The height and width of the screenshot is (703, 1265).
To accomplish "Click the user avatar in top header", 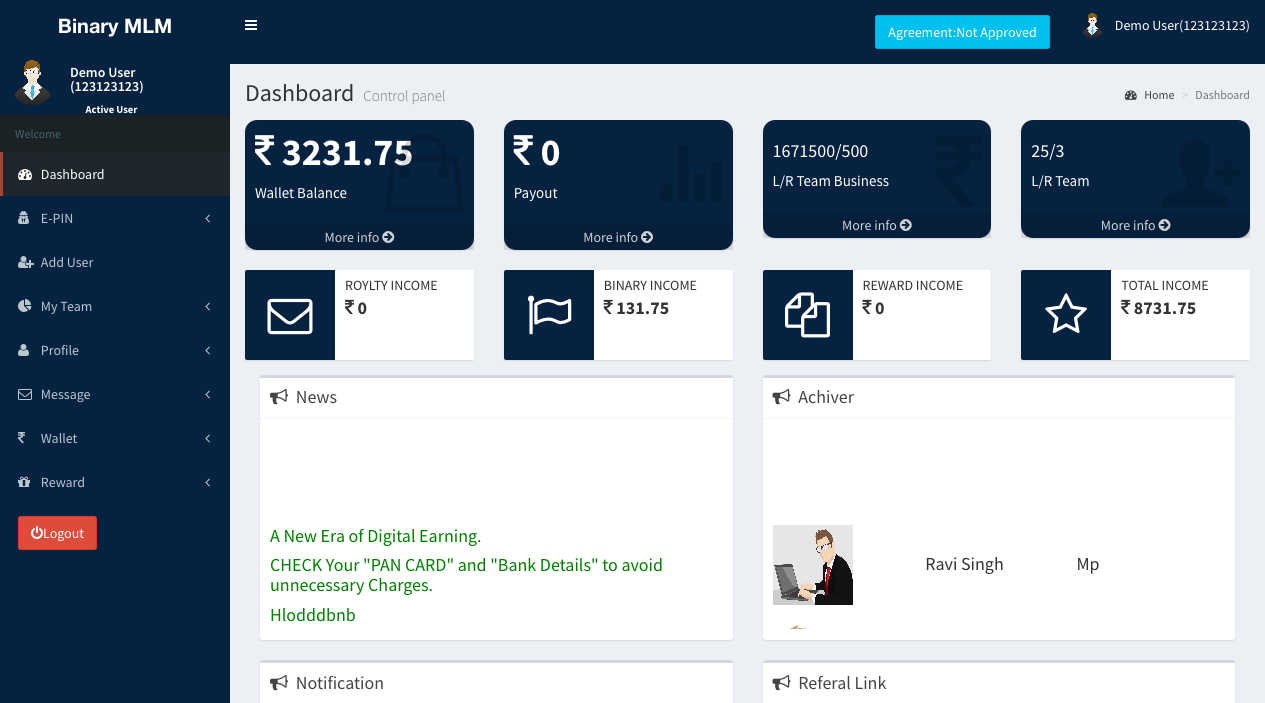I will pos(1092,26).
